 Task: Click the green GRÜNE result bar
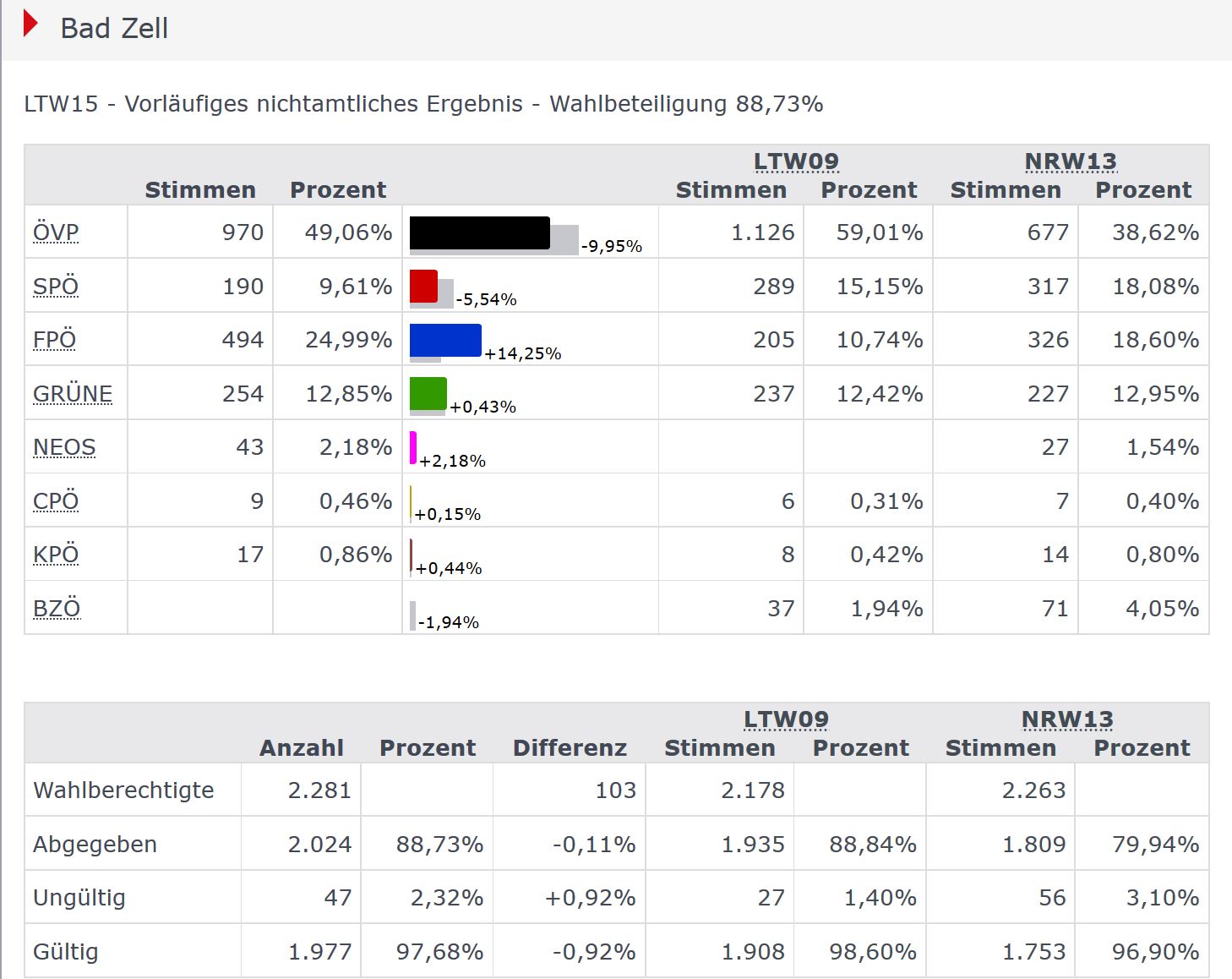tap(428, 393)
